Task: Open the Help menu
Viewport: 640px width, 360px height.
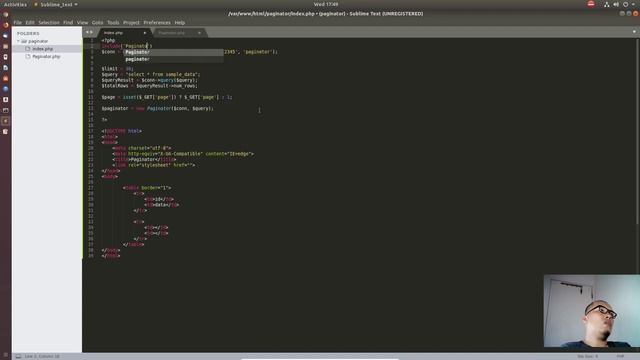Action: click(180, 22)
